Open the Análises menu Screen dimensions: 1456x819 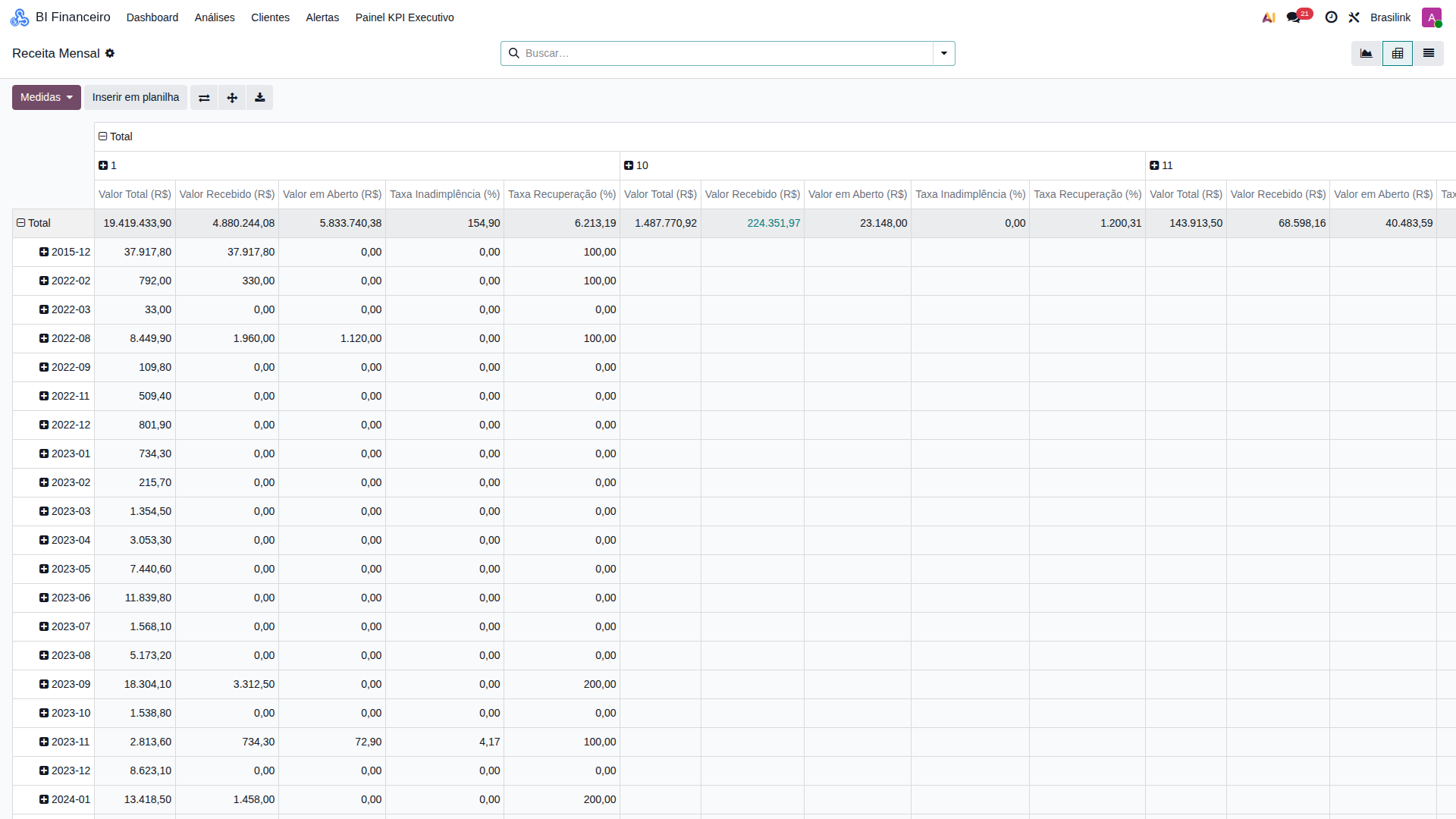215,17
